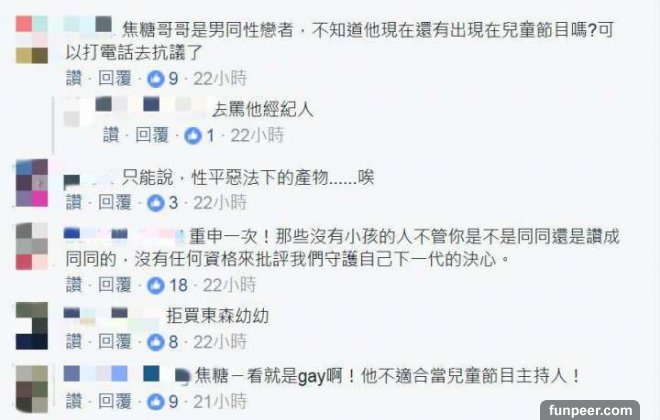Click the funpeer.com watermark
This screenshot has width=660, height=420.
(590, 410)
